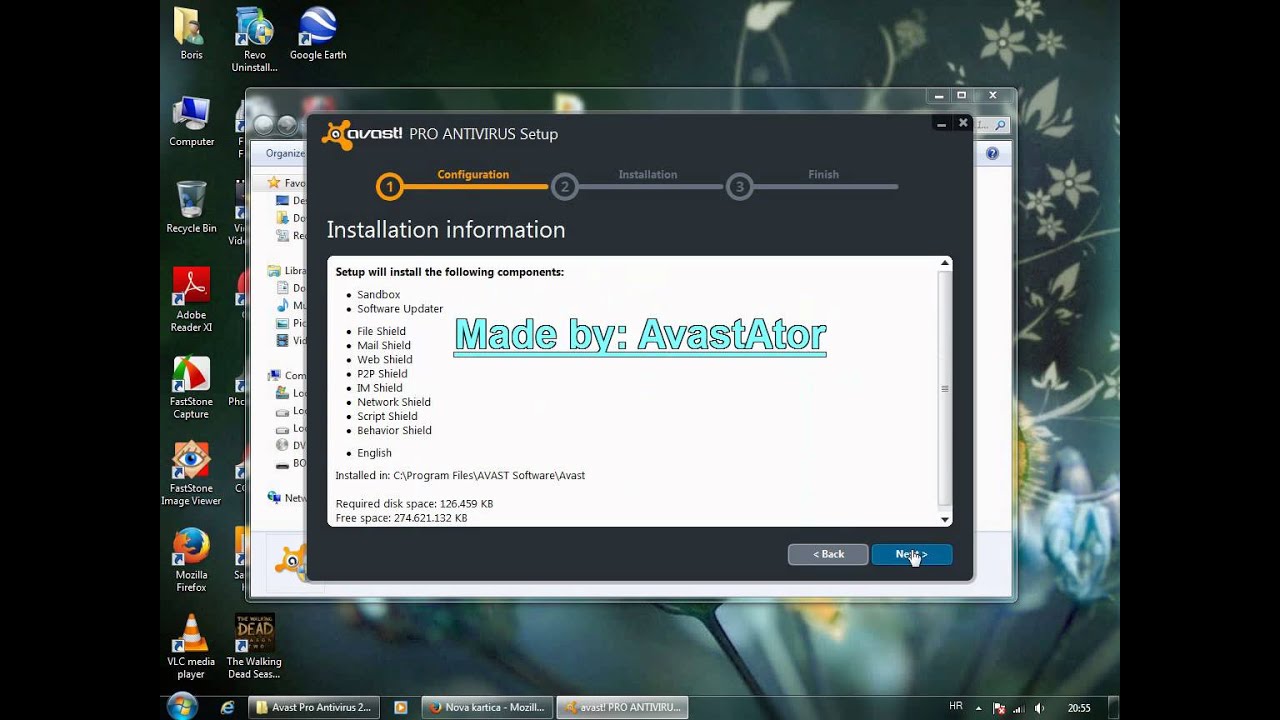1280x720 pixels.
Task: Open VLC media player shortcut
Action: (x=191, y=647)
